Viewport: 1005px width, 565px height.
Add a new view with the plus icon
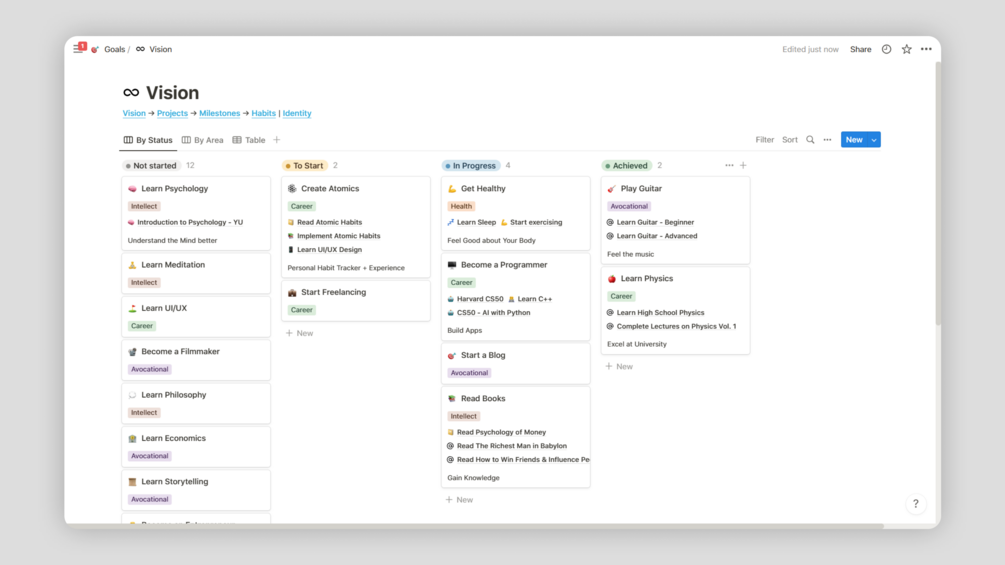(276, 140)
